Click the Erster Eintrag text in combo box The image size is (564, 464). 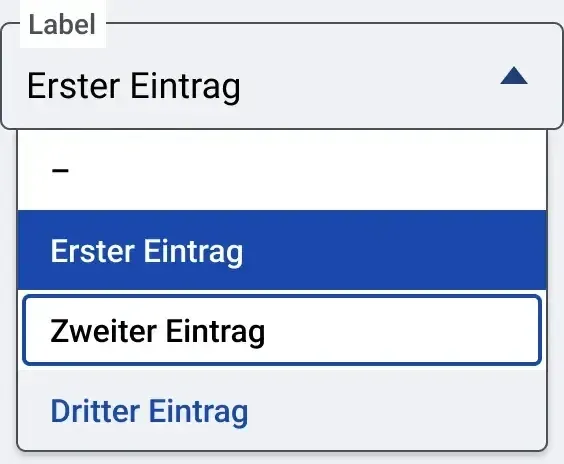[134, 86]
